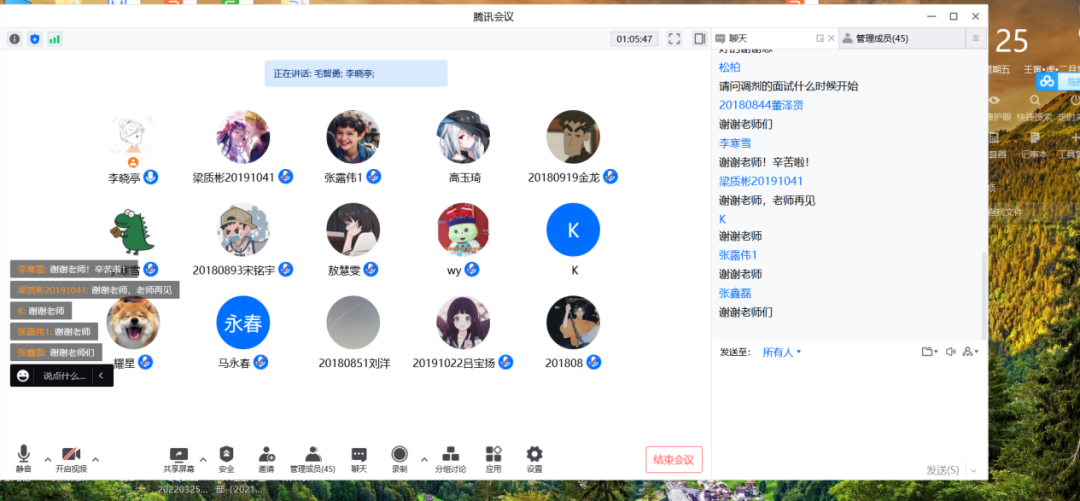Switch to the 管理成员(45) tab
This screenshot has height=501, width=1080.
tap(875, 39)
